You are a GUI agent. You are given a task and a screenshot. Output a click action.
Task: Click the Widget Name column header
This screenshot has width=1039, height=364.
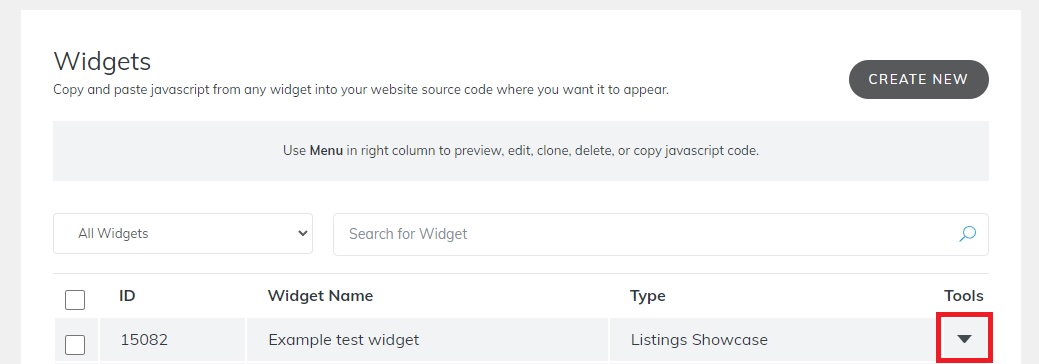coord(320,296)
